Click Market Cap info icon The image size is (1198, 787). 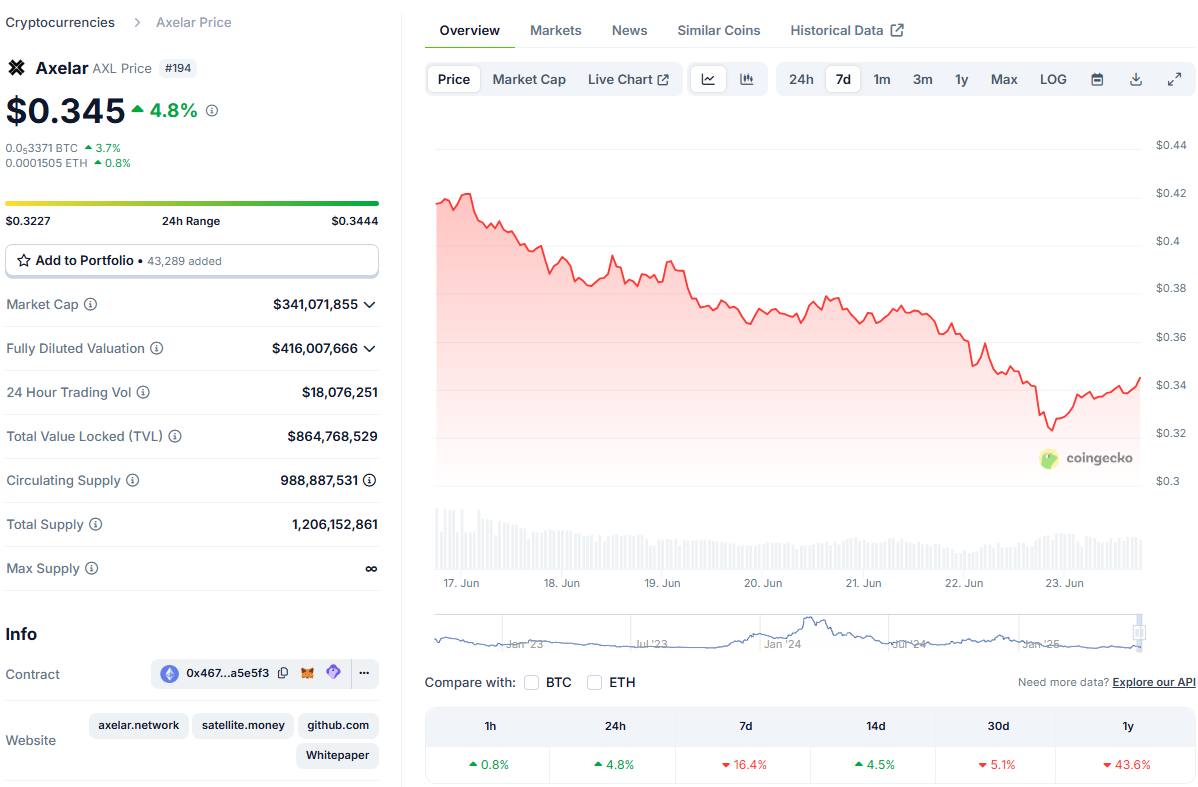[90, 304]
